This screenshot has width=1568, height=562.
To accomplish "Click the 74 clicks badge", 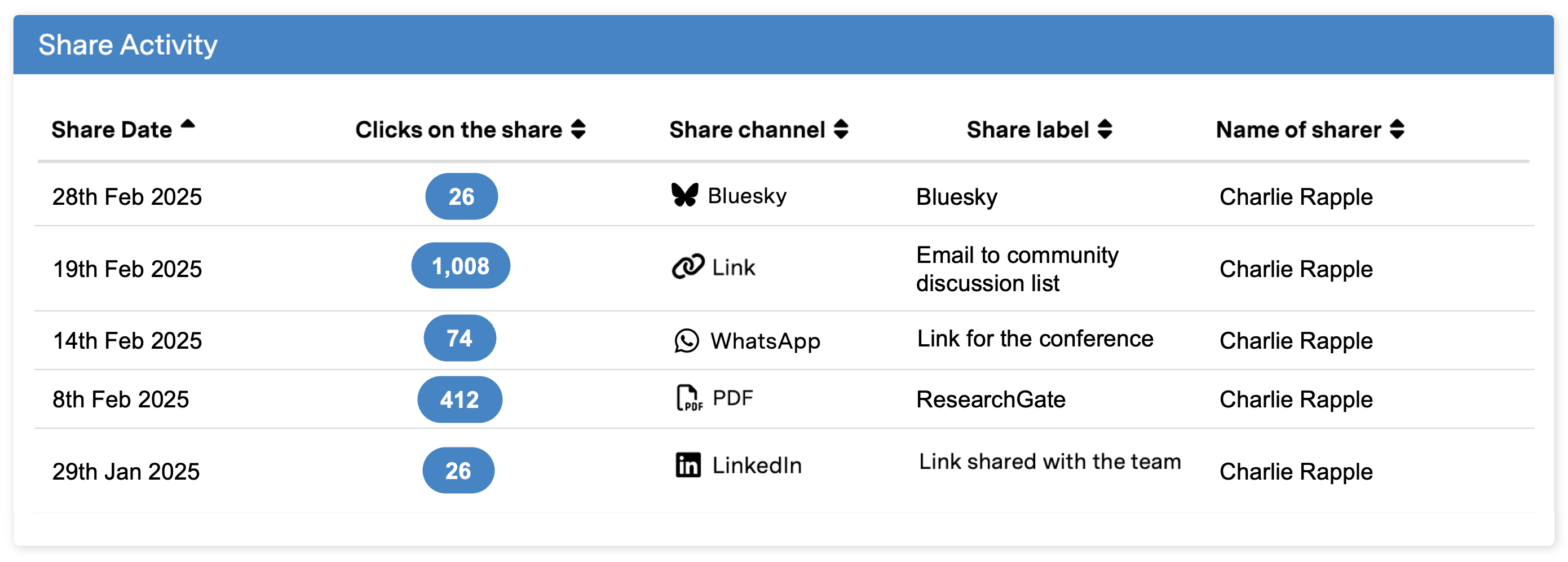I will click(x=460, y=339).
